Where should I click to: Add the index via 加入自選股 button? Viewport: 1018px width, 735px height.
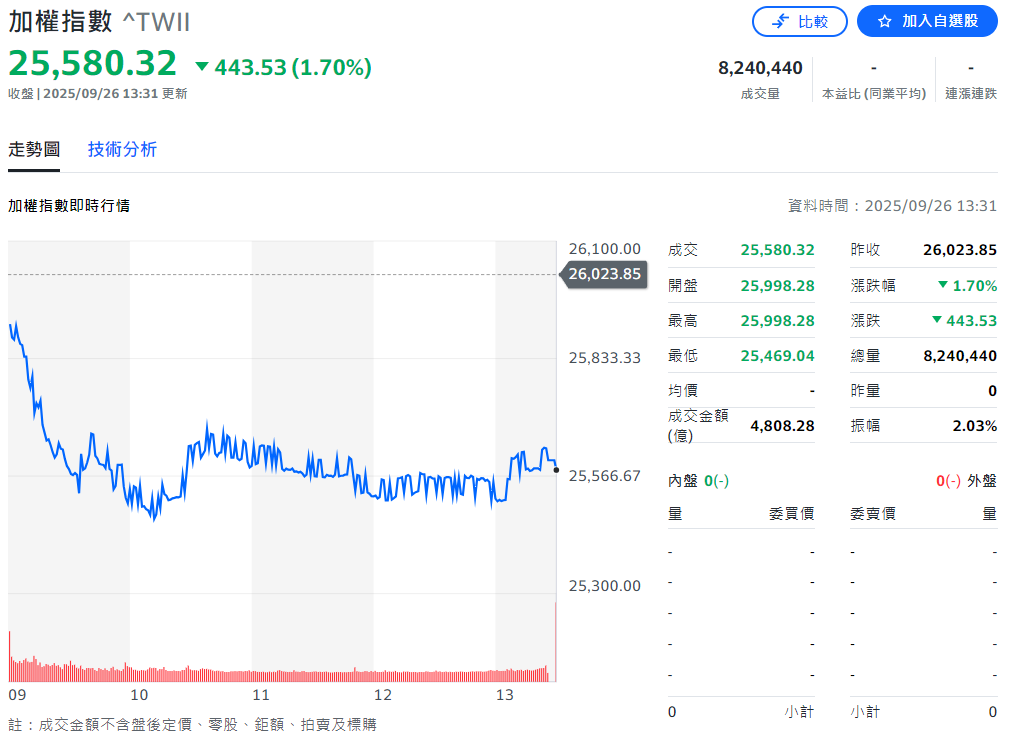click(927, 21)
